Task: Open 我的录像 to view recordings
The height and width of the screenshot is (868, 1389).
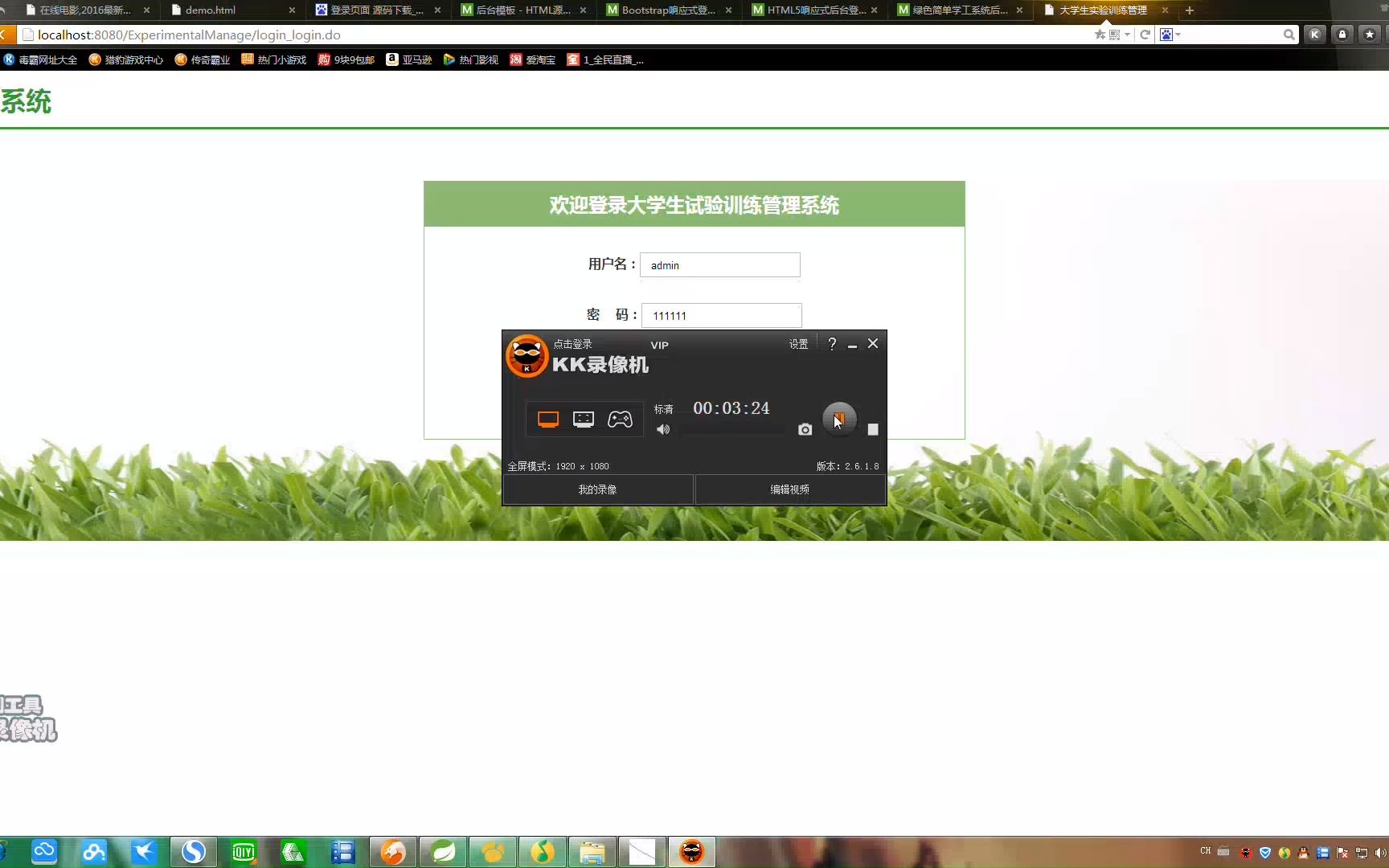Action: (x=597, y=489)
